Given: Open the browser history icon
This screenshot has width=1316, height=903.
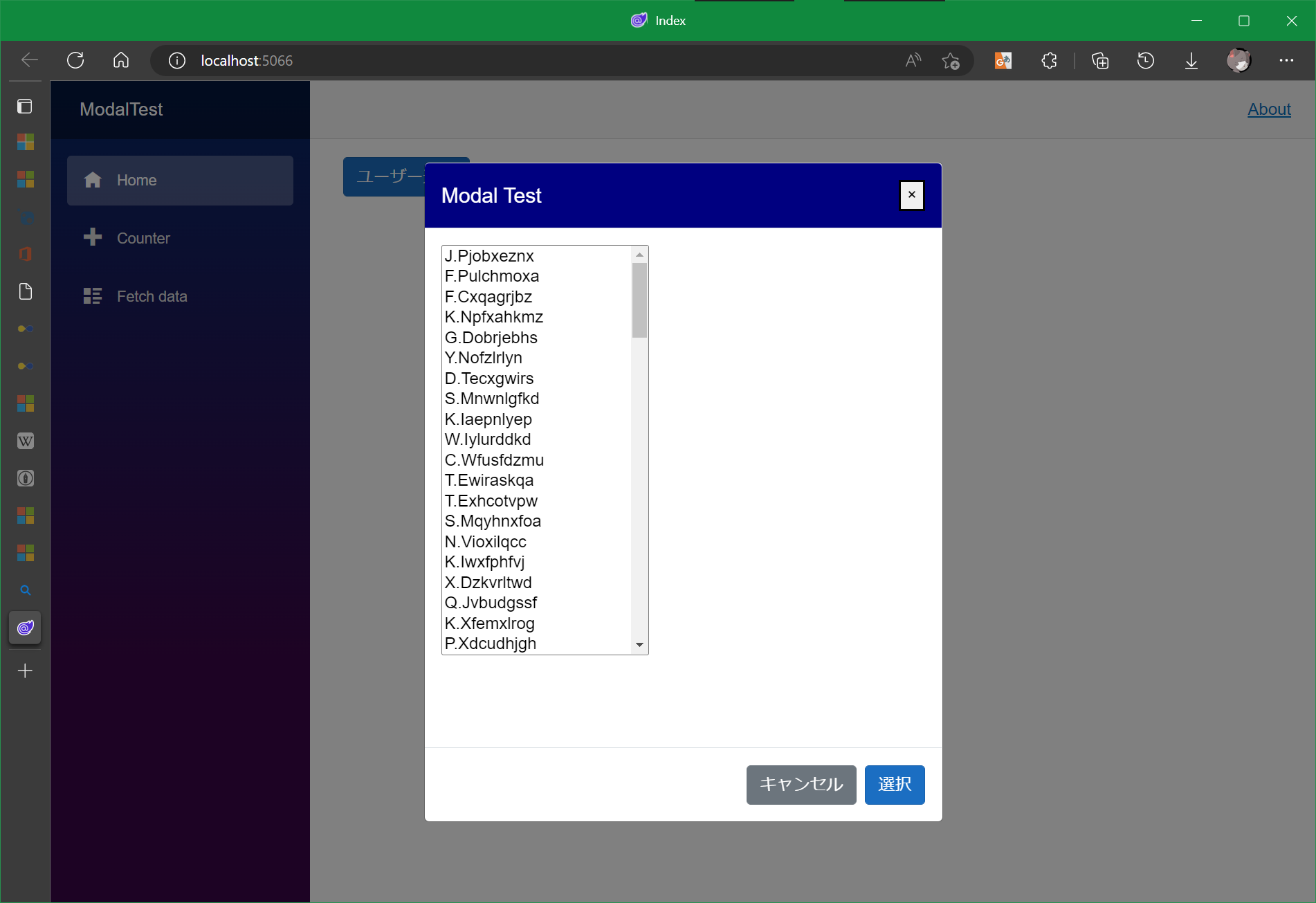Looking at the screenshot, I should point(1146,61).
